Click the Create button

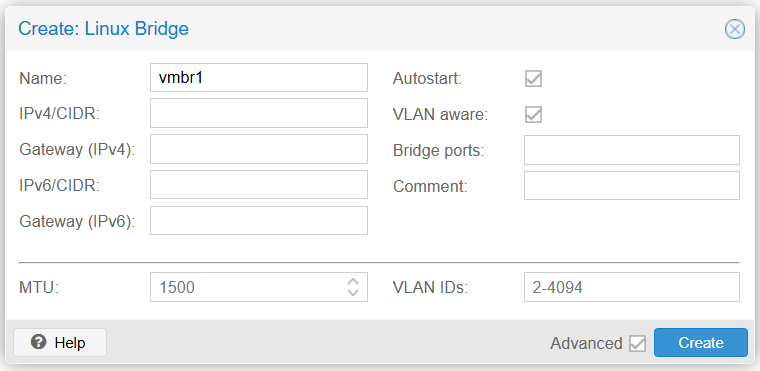tap(701, 343)
